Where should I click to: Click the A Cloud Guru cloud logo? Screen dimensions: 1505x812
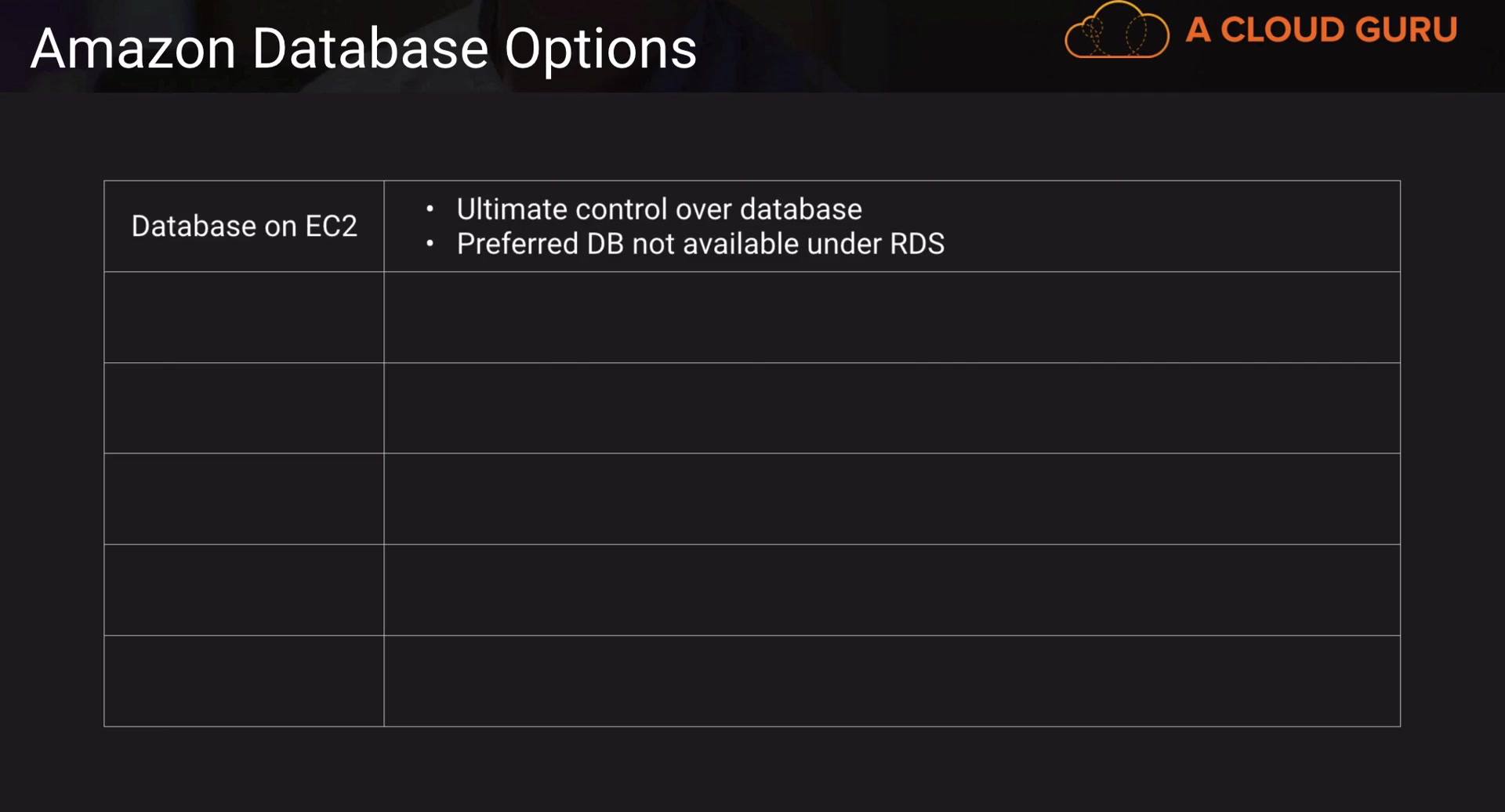click(1116, 32)
